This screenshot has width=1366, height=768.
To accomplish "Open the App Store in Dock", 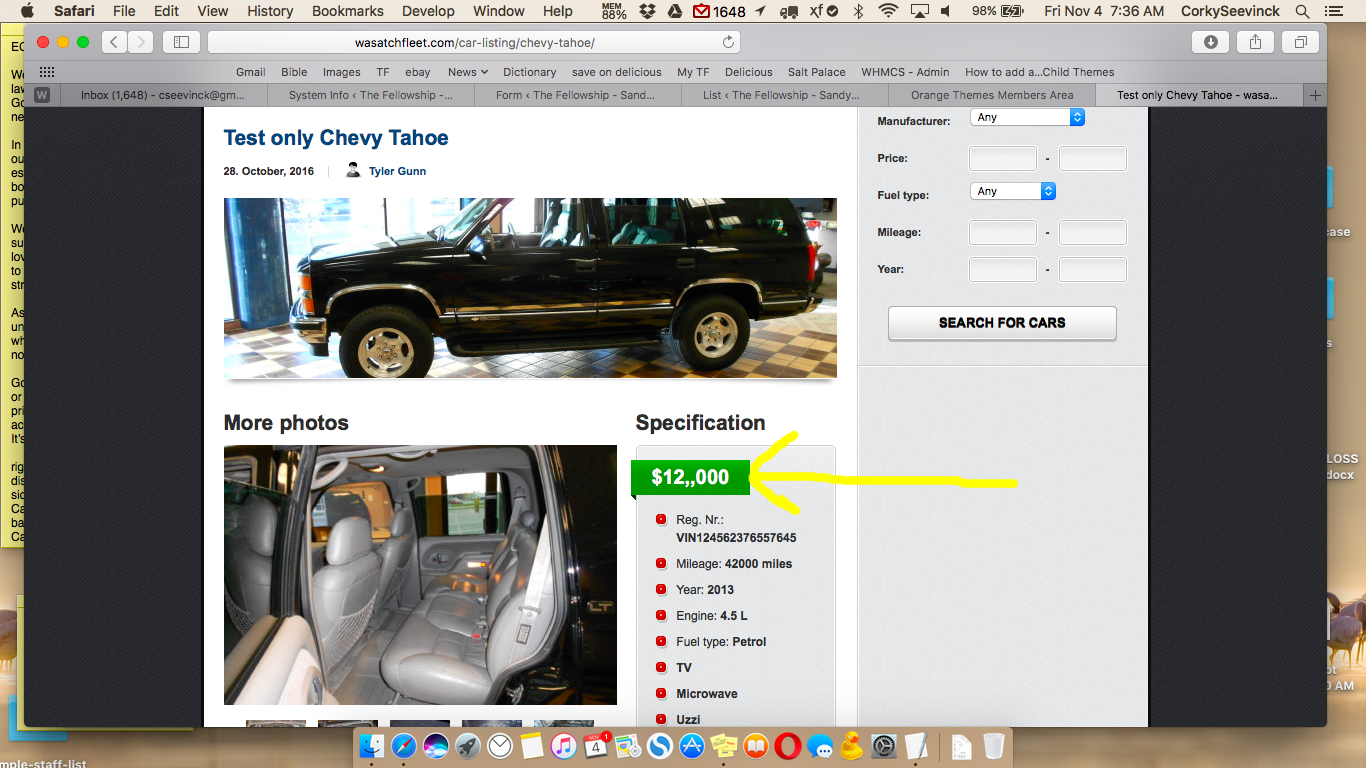I will pyautogui.click(x=692, y=745).
